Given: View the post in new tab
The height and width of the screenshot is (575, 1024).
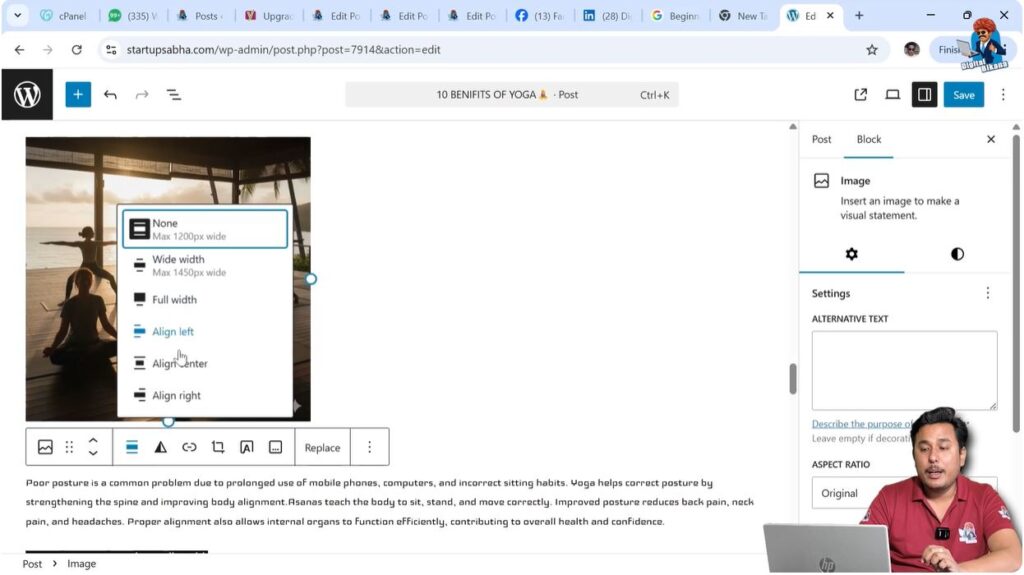Looking at the screenshot, I should [x=861, y=95].
